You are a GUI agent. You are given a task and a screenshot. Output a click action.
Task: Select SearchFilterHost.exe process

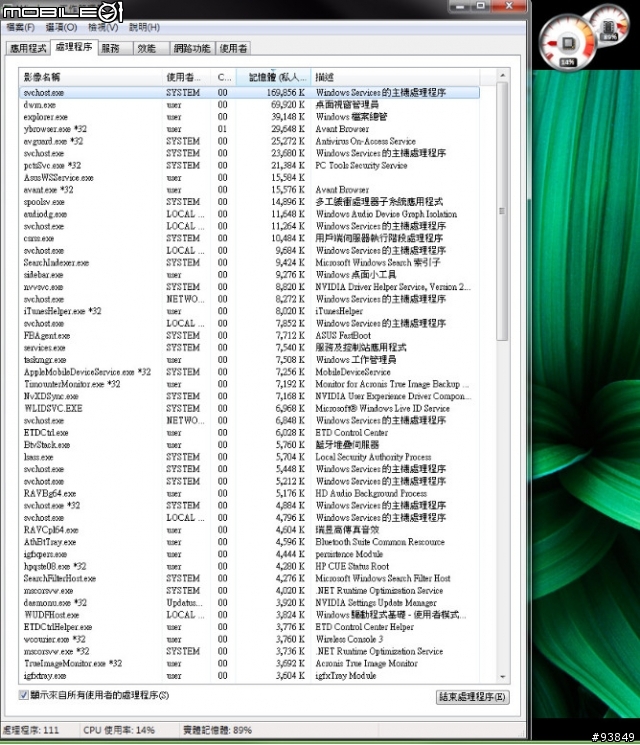[249, 578]
